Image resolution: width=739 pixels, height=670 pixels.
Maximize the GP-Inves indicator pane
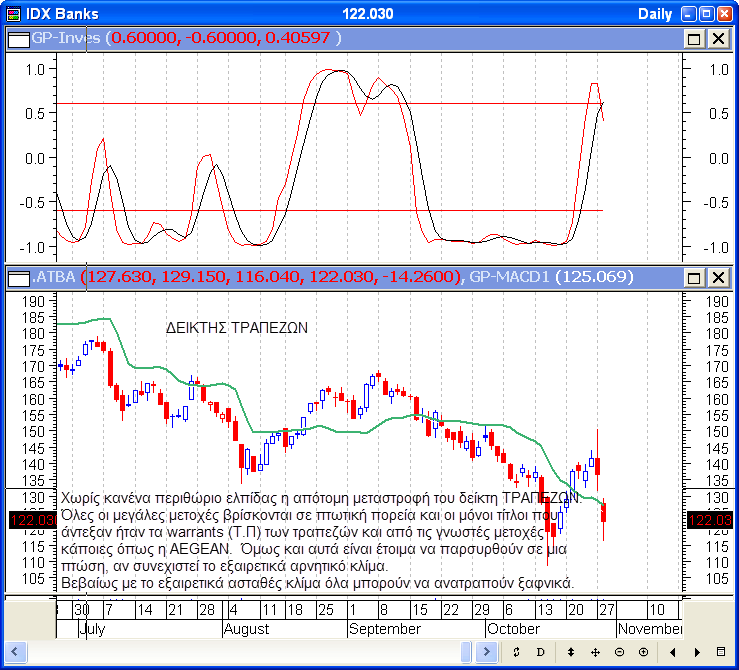[695, 38]
